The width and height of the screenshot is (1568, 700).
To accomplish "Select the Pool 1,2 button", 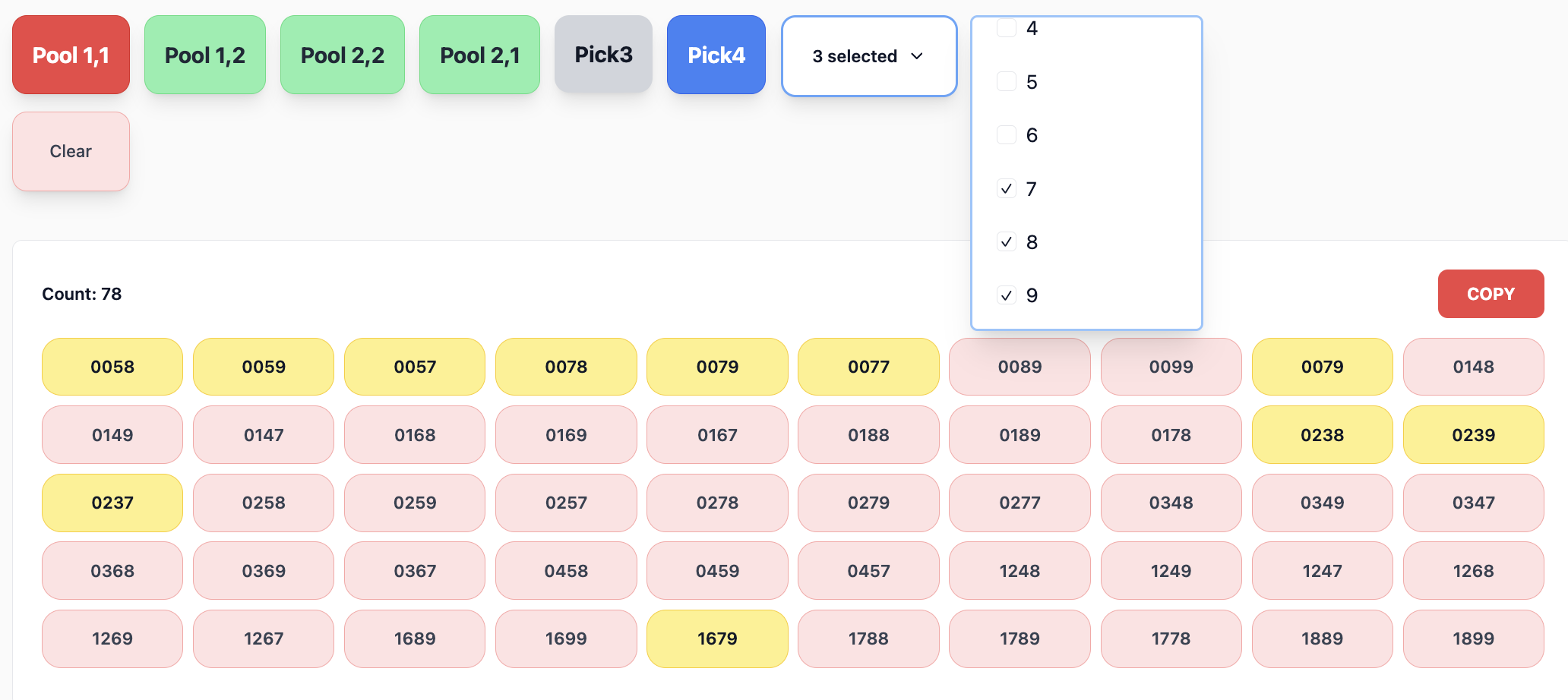I will (x=205, y=55).
